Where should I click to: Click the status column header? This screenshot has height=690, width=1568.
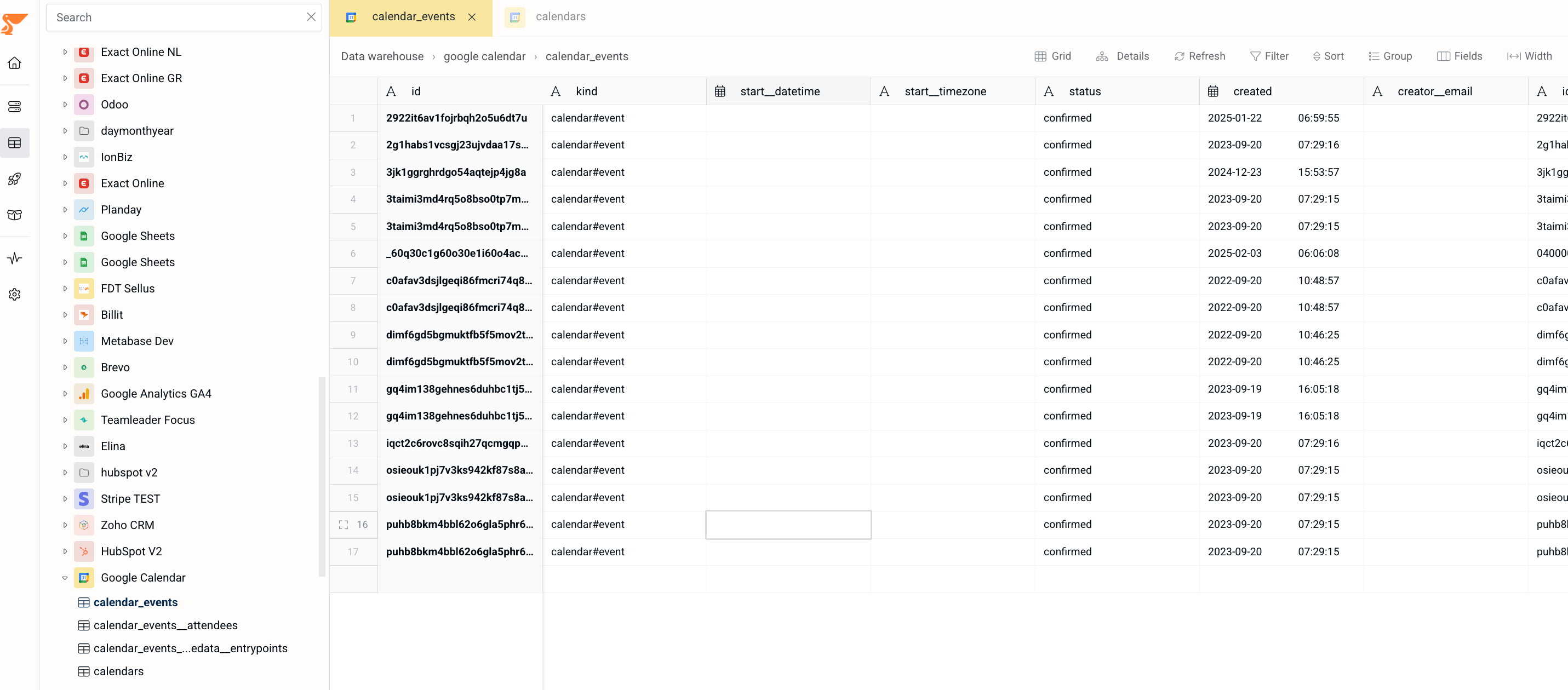click(x=1117, y=91)
